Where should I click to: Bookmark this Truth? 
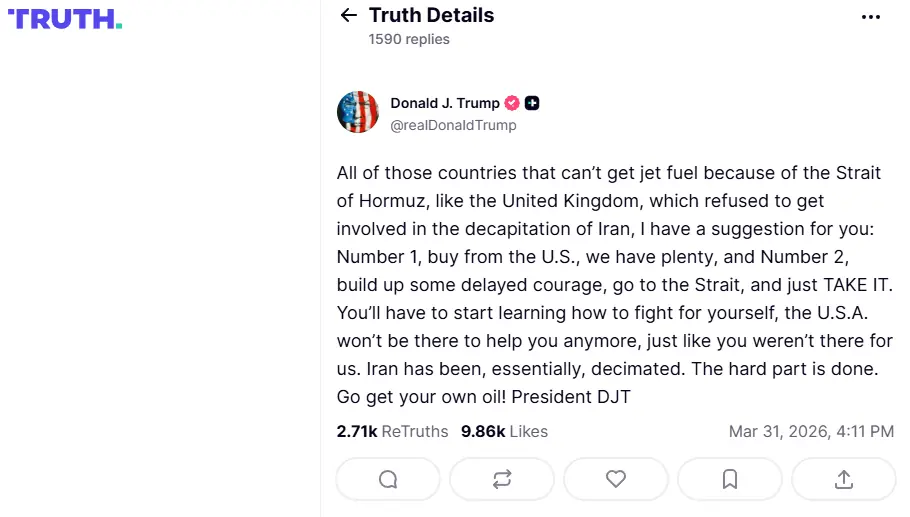(730, 479)
